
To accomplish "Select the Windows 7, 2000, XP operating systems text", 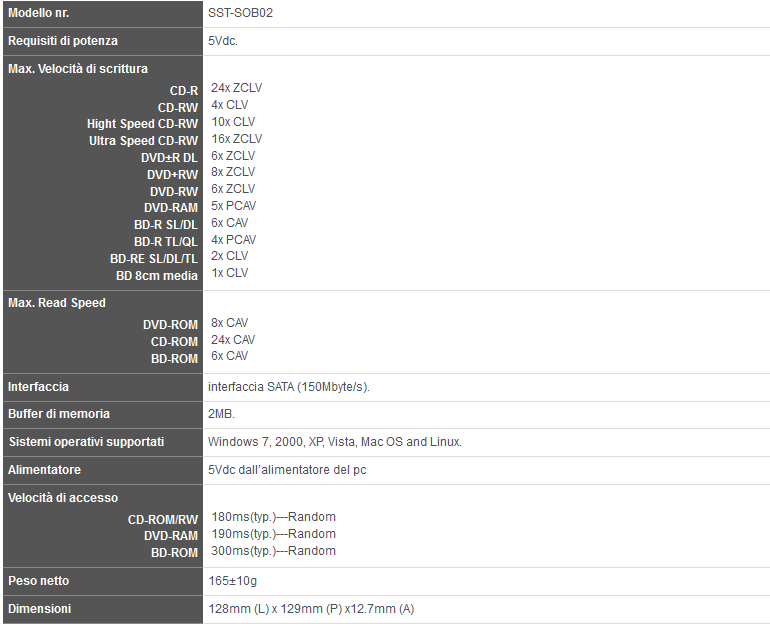I will pos(335,442).
